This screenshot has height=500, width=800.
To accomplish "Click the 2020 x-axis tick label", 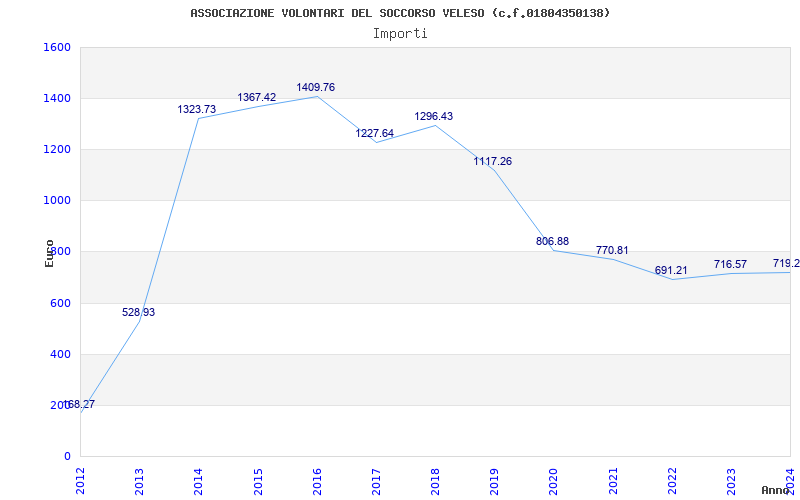I will tap(554, 481).
